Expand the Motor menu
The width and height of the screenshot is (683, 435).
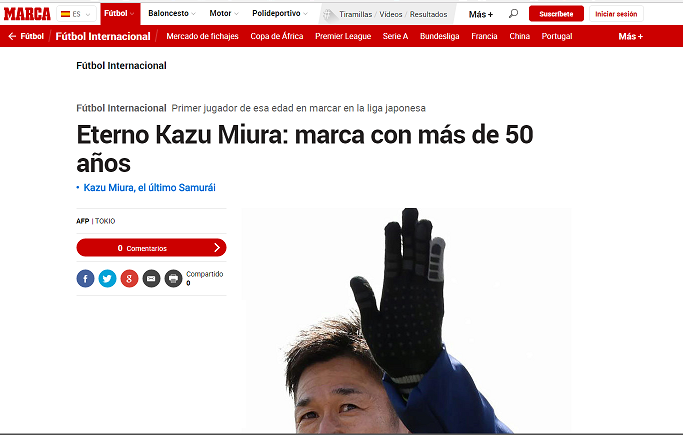tap(224, 13)
